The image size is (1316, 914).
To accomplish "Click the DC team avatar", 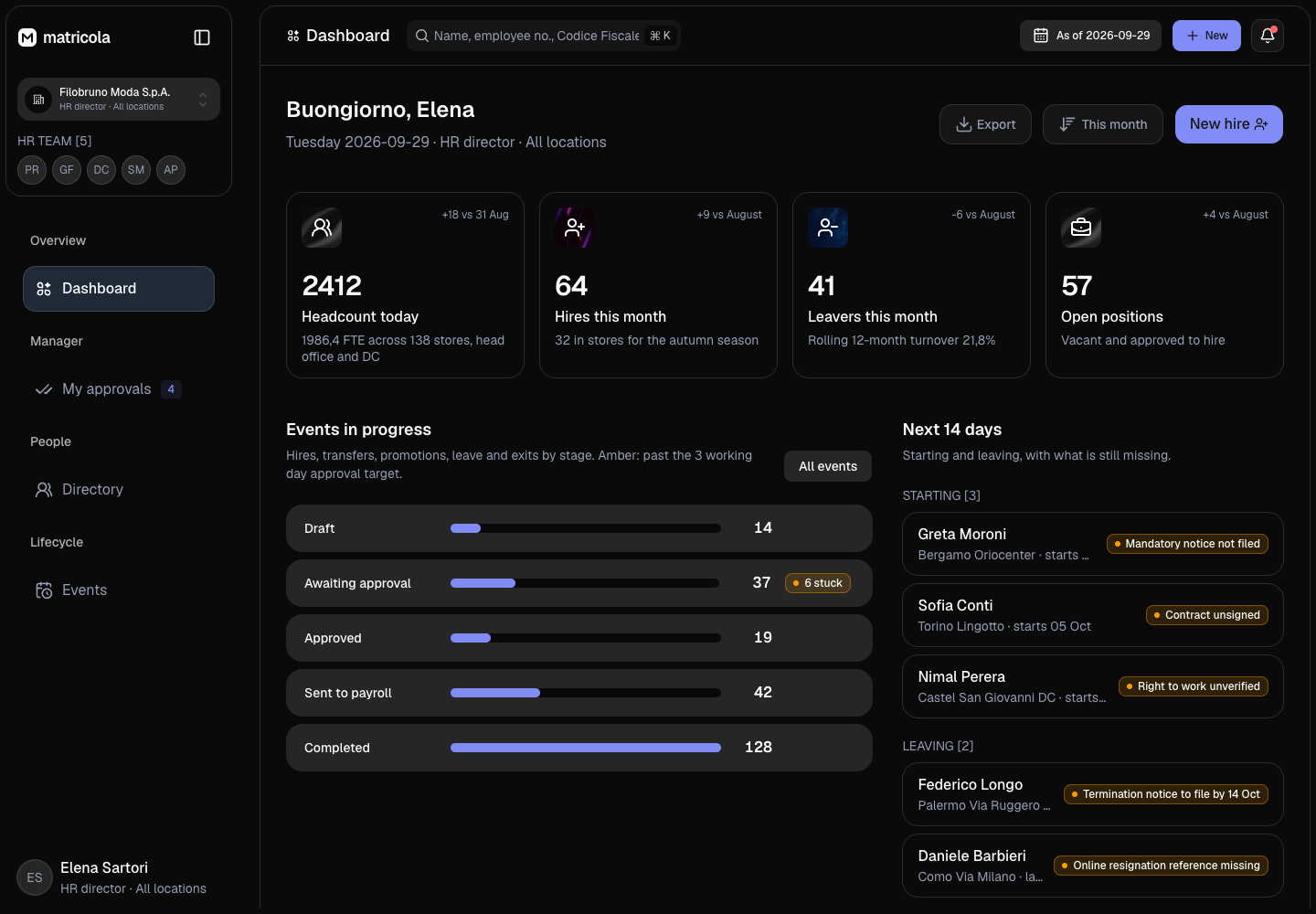I will coord(101,170).
